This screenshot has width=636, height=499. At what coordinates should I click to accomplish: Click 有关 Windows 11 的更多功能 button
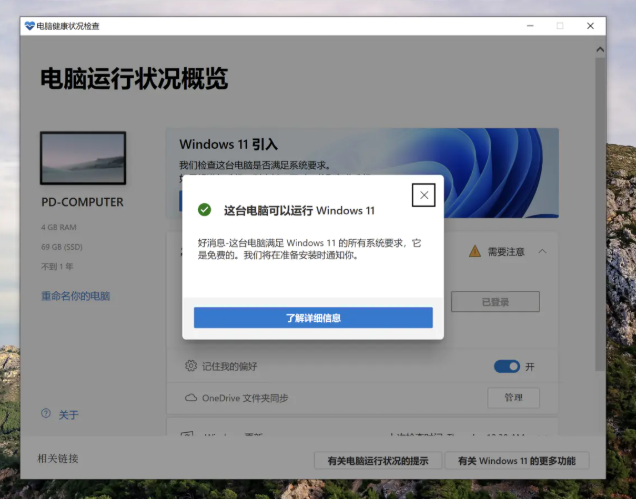pos(517,461)
